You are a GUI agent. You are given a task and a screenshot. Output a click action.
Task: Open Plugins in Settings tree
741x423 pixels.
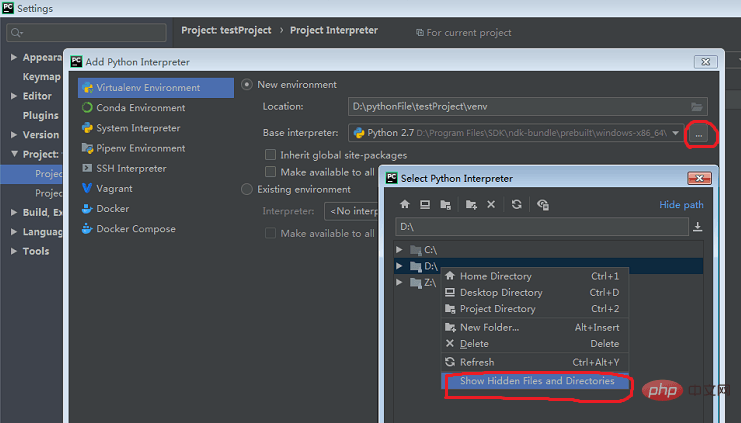coord(41,115)
